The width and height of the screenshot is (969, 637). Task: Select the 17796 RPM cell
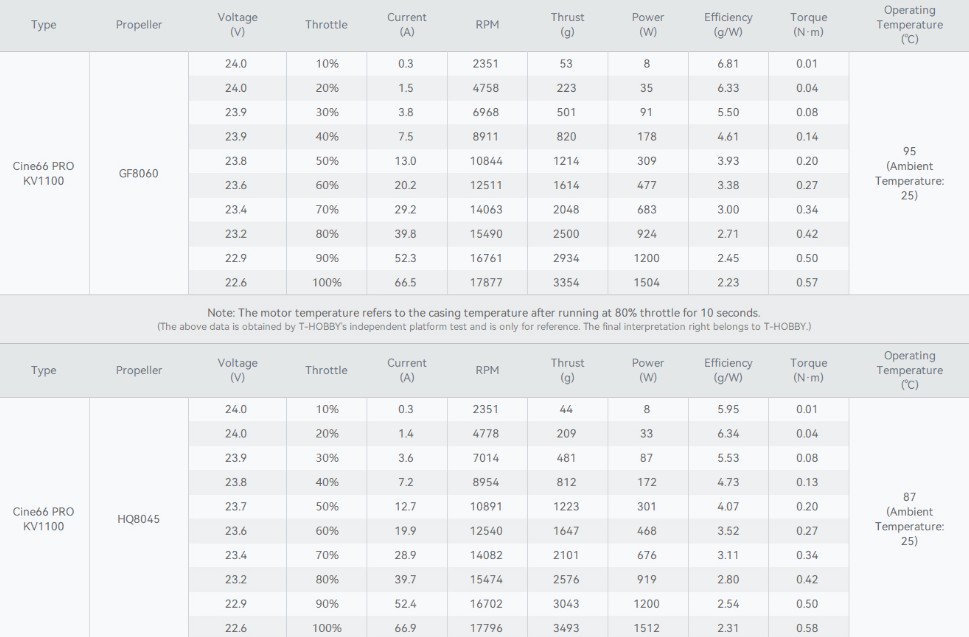(x=487, y=628)
